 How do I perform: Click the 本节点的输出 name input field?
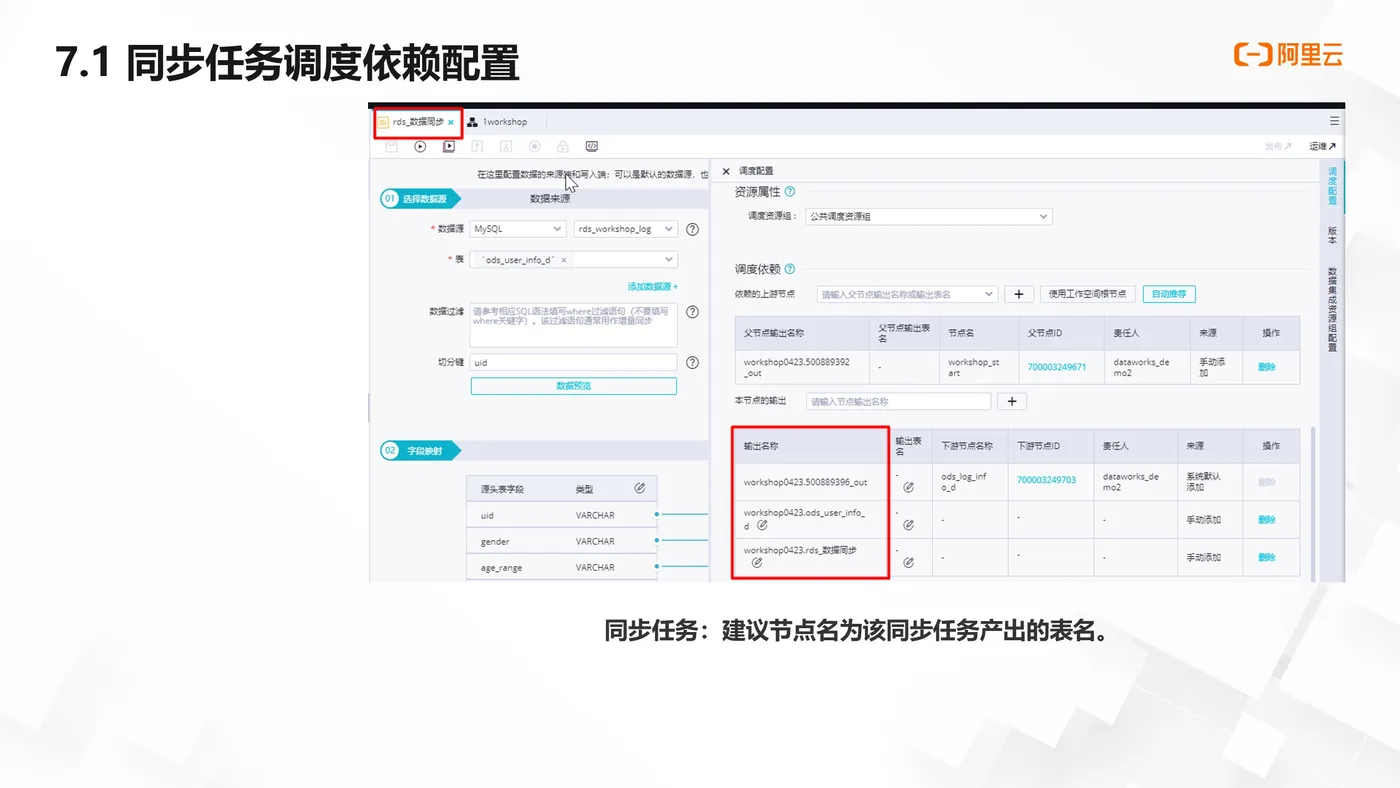click(898, 401)
